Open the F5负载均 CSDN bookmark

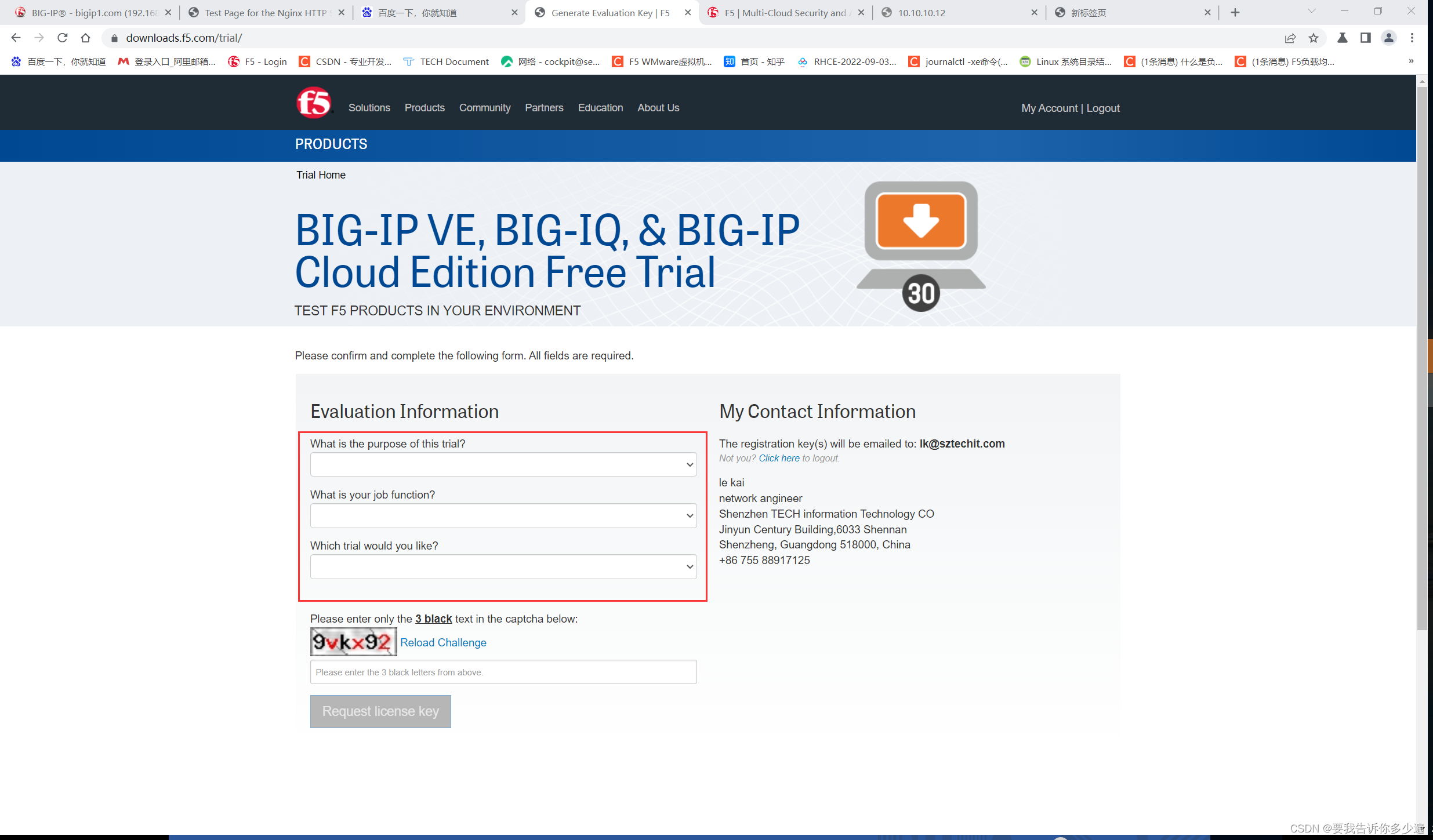[x=1285, y=61]
